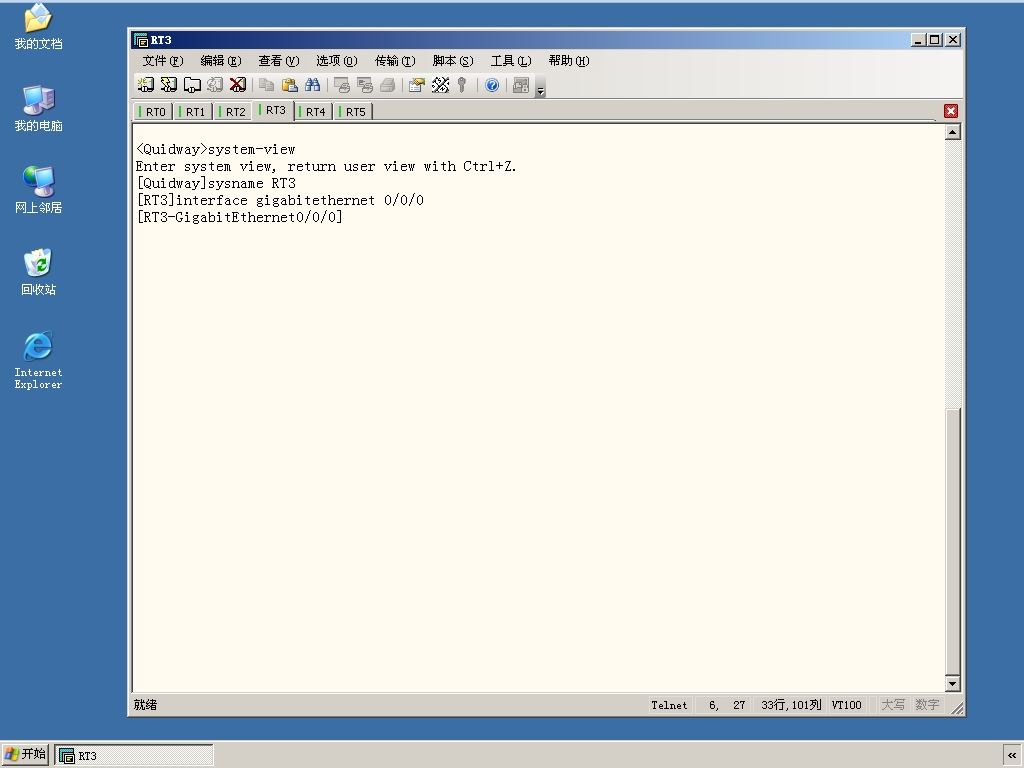
Task: Select the Internet Explorer desktop icon
Action: [39, 360]
